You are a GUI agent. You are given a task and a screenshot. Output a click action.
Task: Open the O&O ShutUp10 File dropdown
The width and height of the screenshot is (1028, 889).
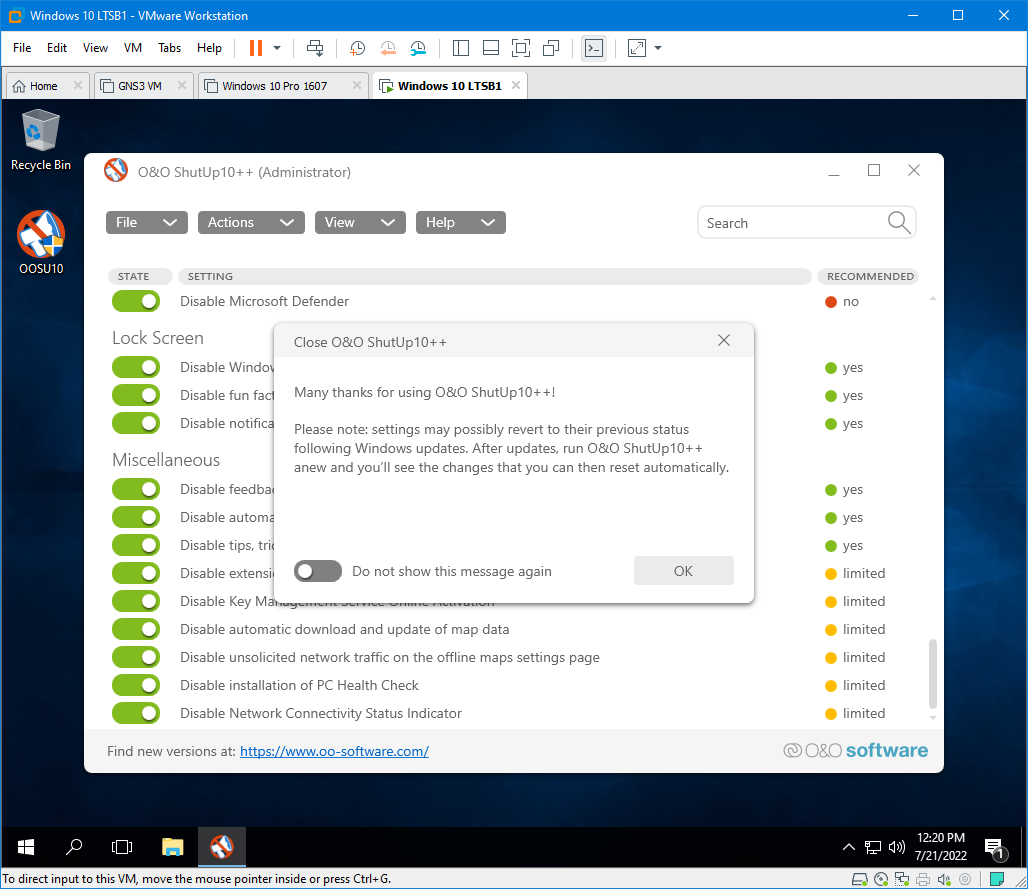[147, 222]
